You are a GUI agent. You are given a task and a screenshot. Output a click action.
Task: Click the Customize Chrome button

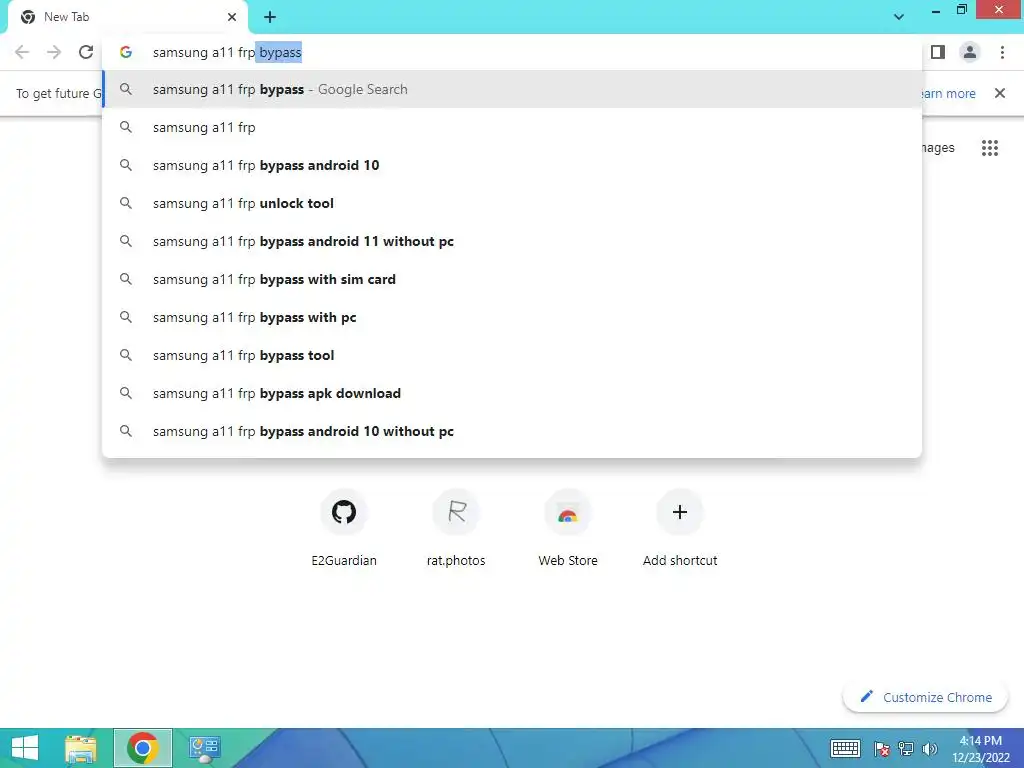(x=925, y=697)
